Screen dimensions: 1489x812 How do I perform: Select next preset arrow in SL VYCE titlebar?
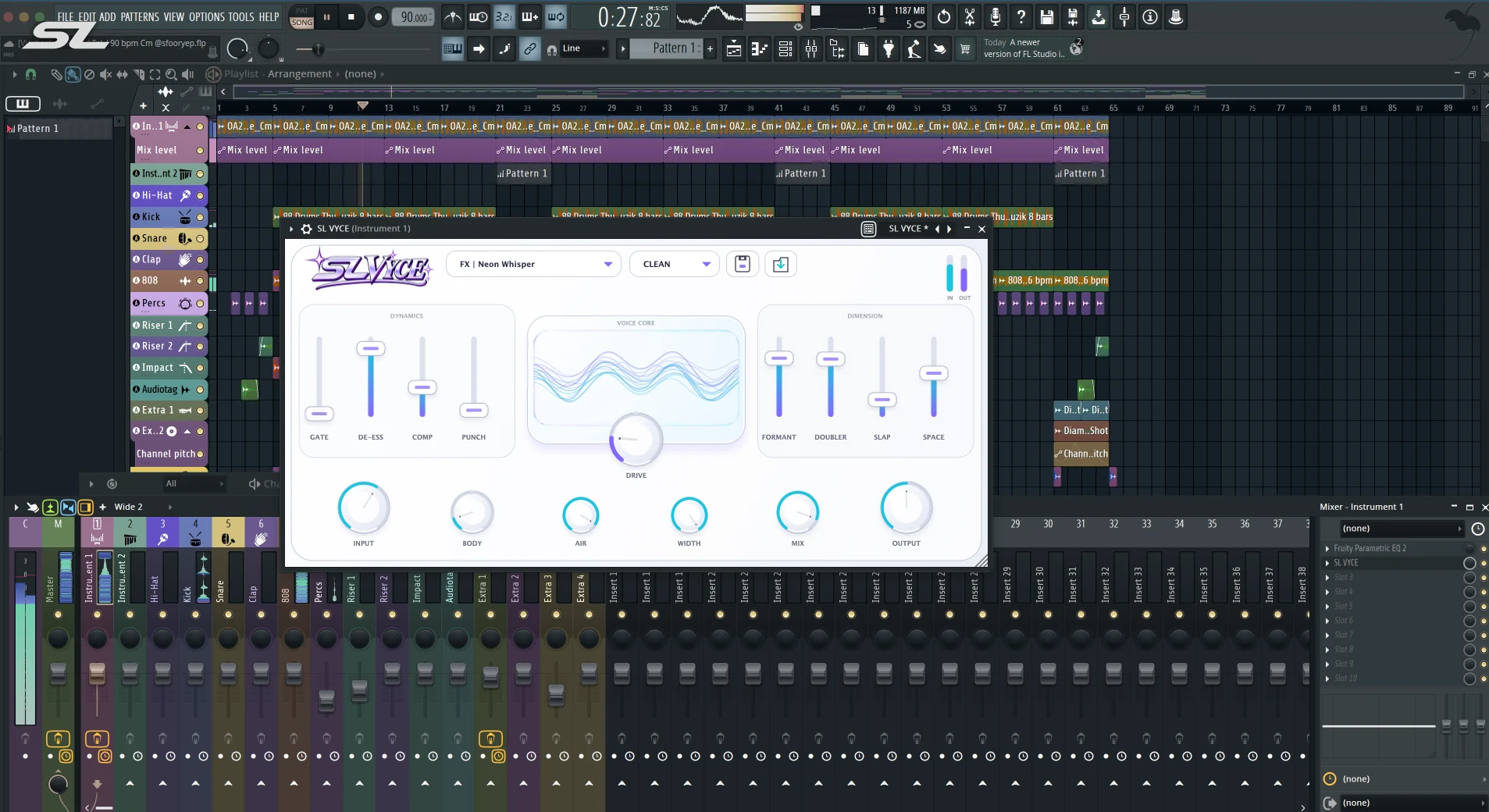(x=949, y=229)
